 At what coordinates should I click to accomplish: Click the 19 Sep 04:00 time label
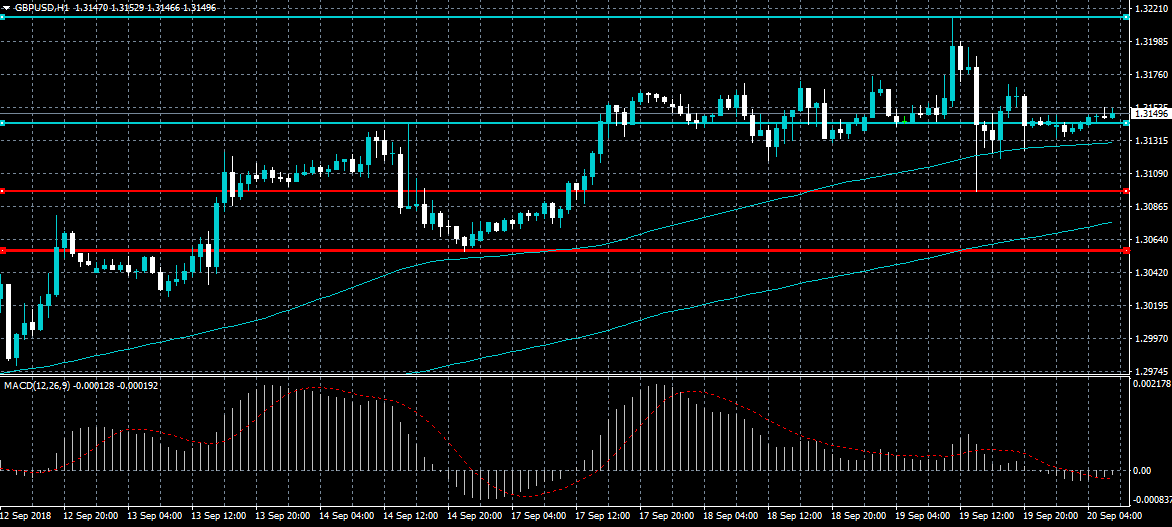[x=925, y=516]
